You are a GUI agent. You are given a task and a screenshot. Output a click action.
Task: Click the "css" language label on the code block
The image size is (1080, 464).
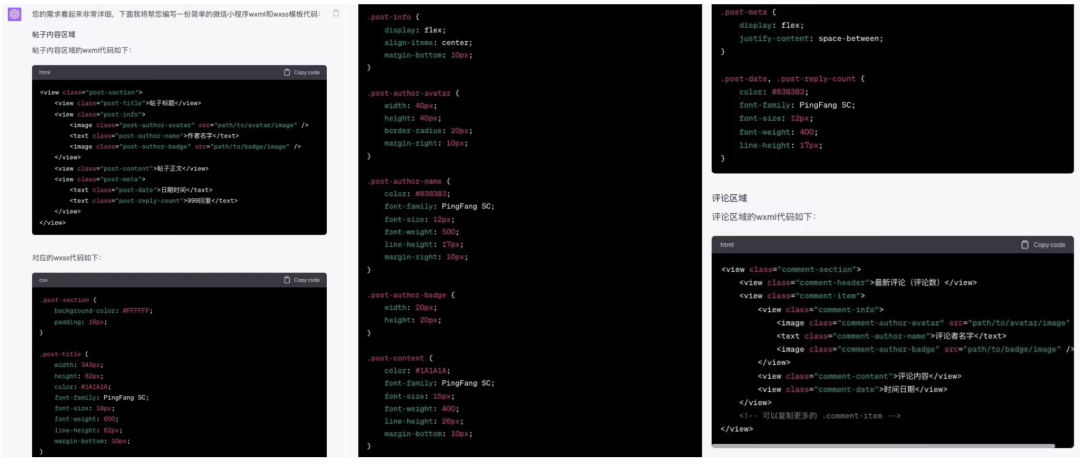[x=43, y=280]
